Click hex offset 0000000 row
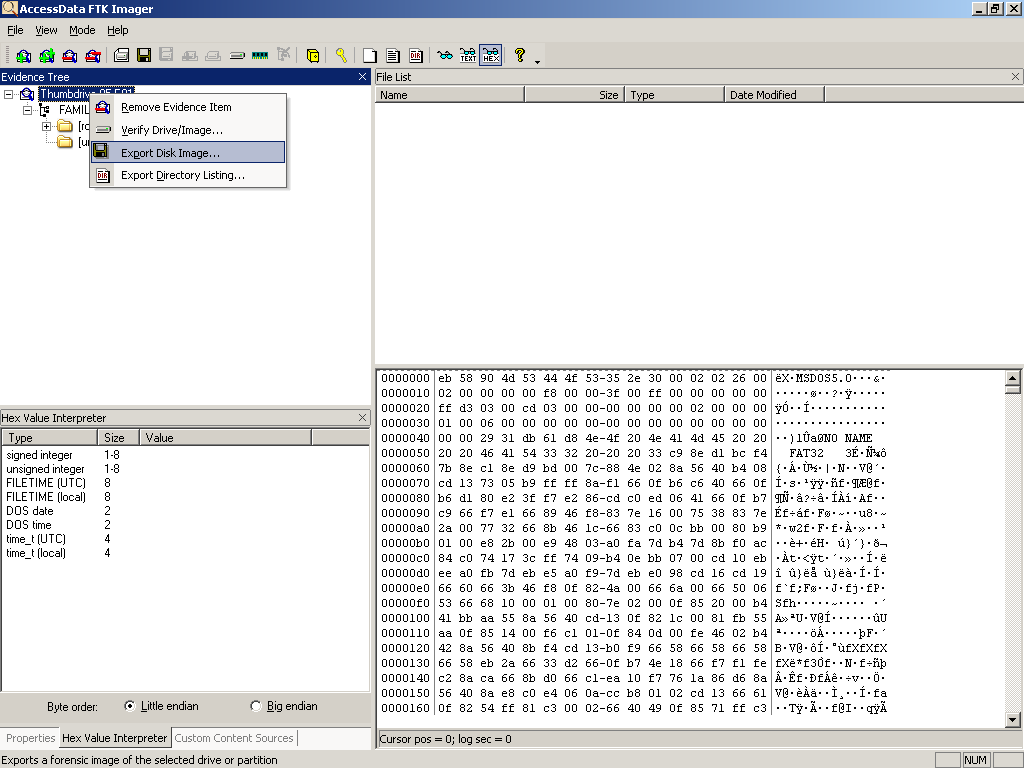This screenshot has width=1024, height=768. (633, 378)
